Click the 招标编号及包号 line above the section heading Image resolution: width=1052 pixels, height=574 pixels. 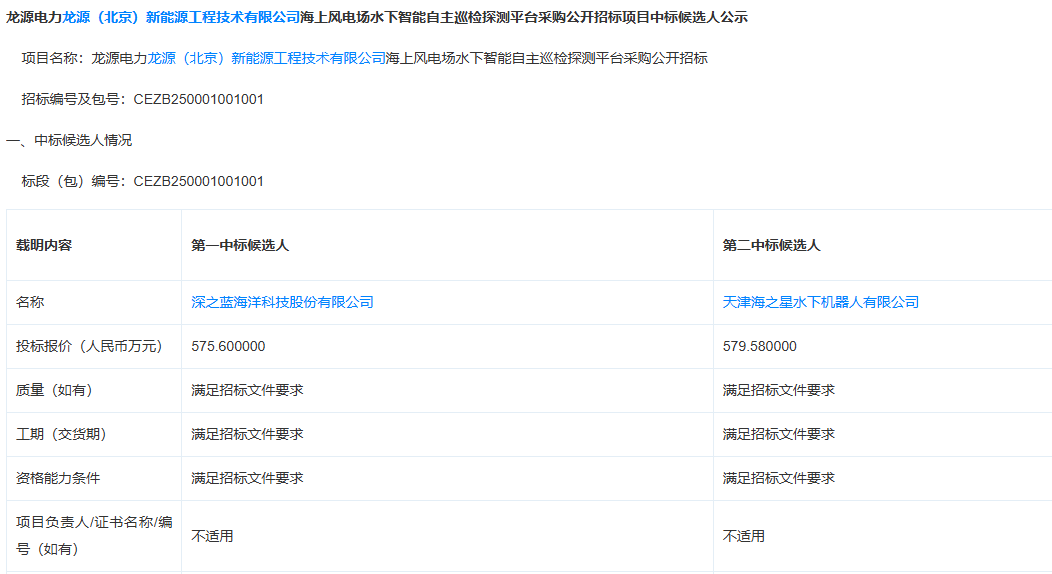pyautogui.click(x=142, y=99)
